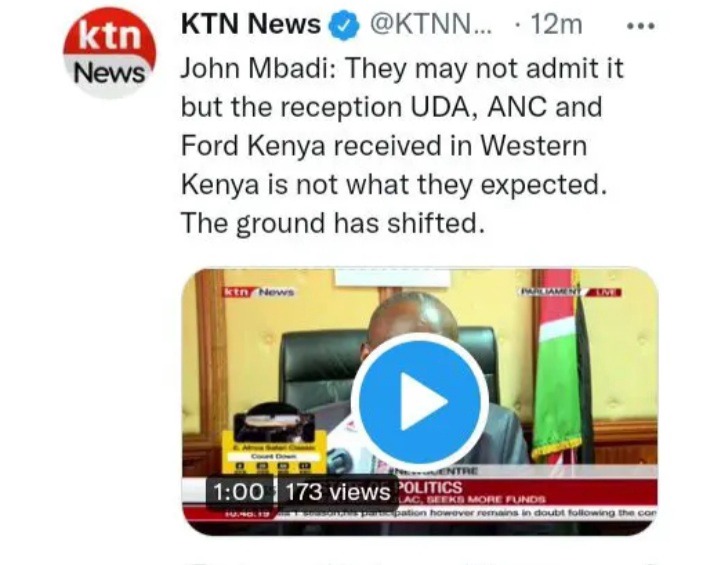The image size is (720, 565).
Task: Click the Parliament Live tag in video
Action: coord(570,291)
